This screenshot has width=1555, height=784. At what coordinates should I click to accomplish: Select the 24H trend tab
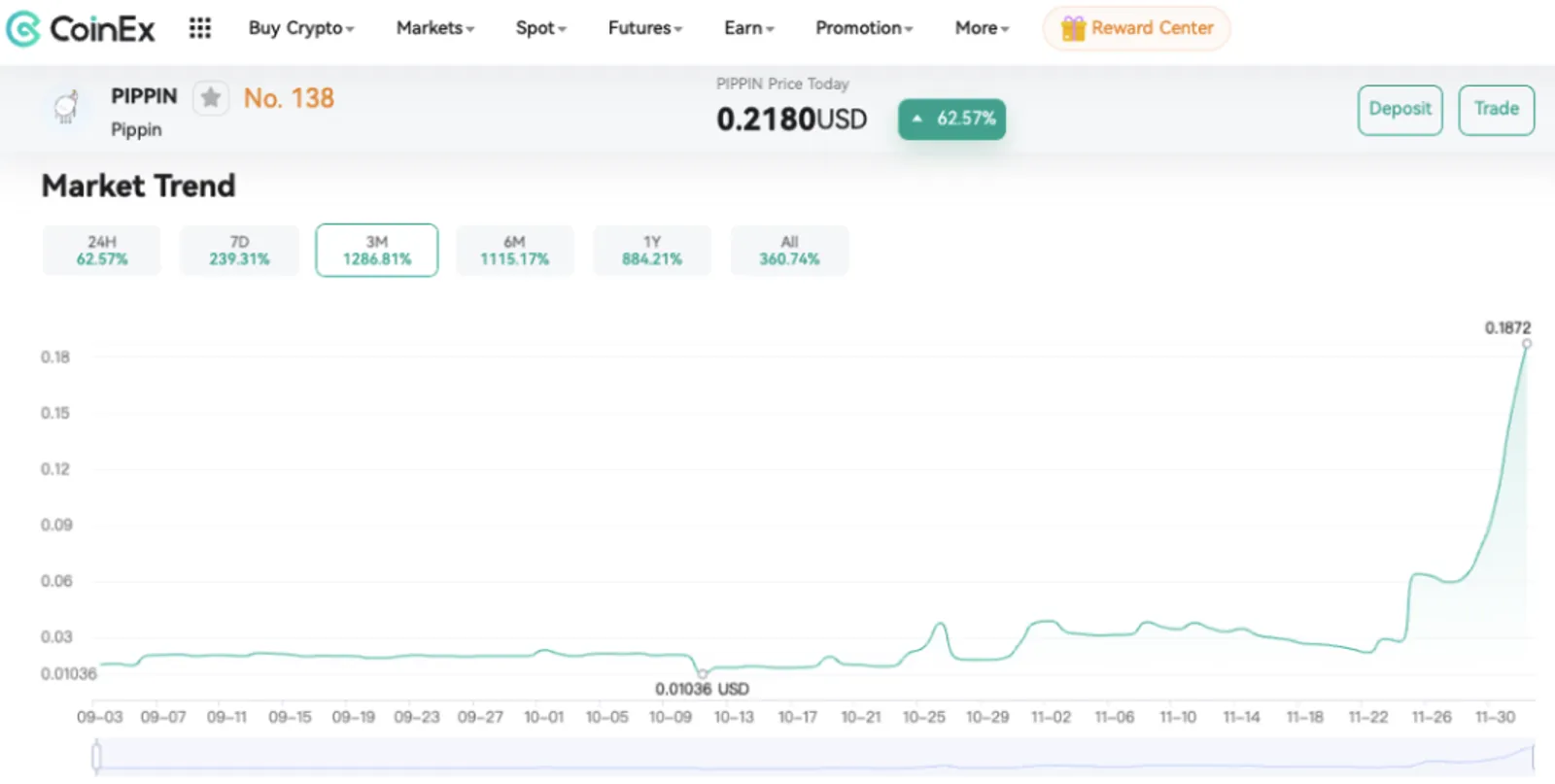[x=102, y=251]
